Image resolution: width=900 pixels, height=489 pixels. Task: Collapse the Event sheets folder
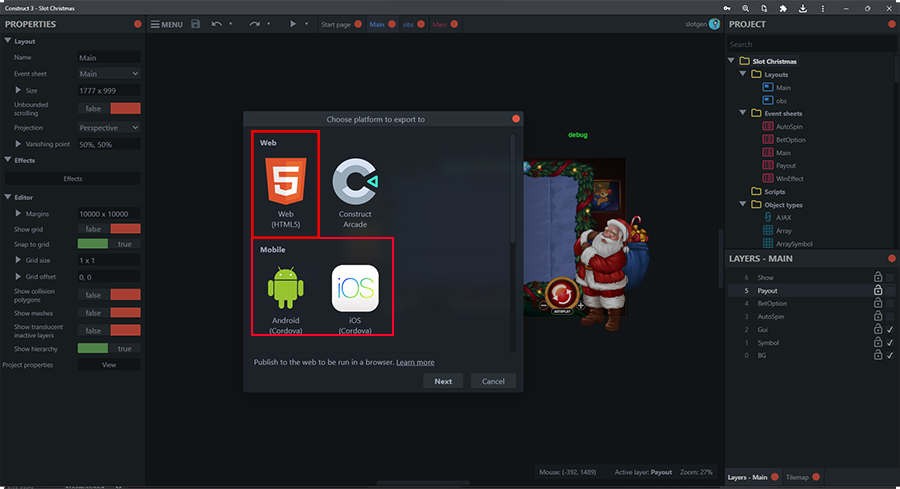click(744, 114)
